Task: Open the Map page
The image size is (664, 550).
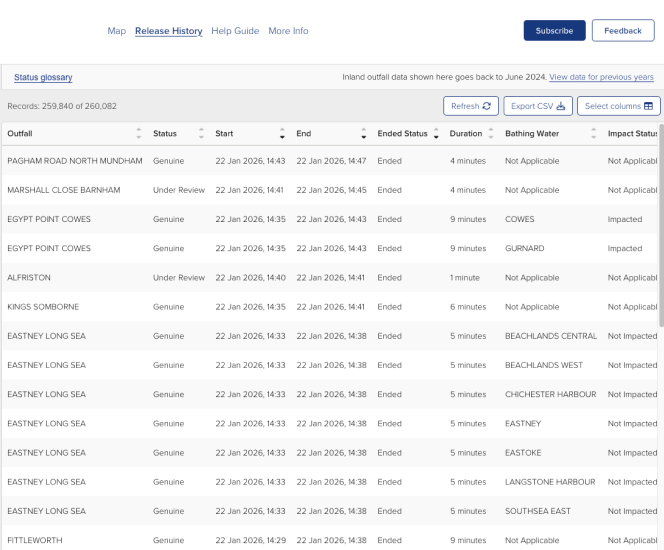Action: (x=116, y=31)
